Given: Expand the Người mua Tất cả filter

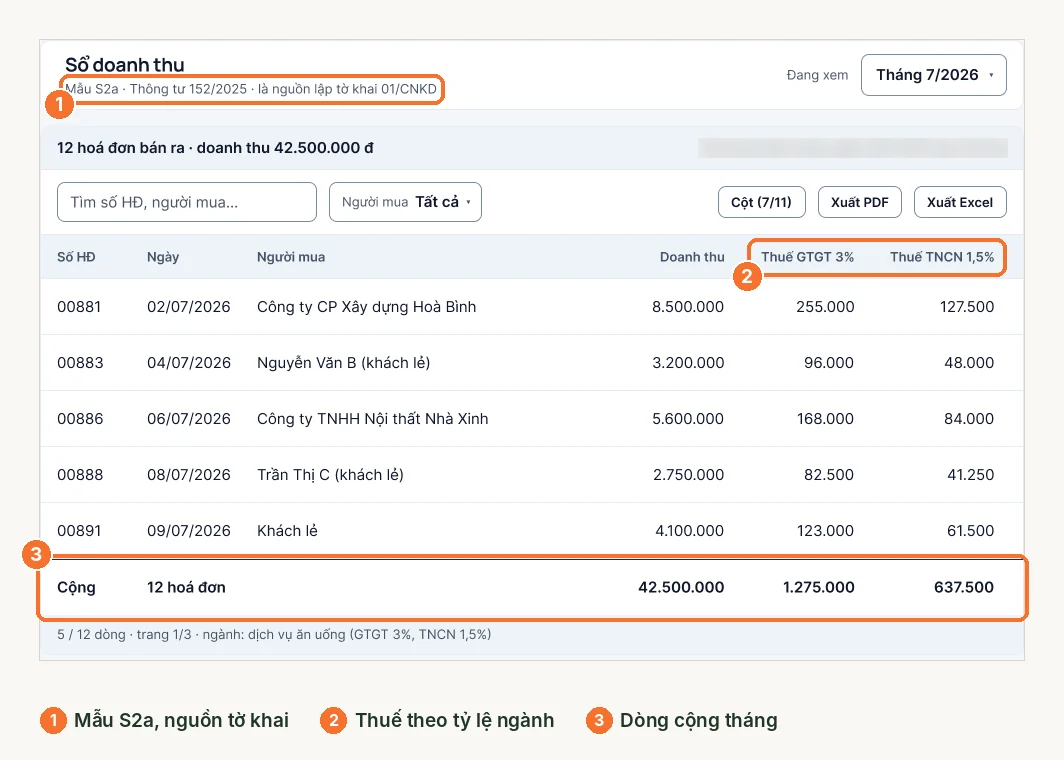Looking at the screenshot, I should coord(405,202).
